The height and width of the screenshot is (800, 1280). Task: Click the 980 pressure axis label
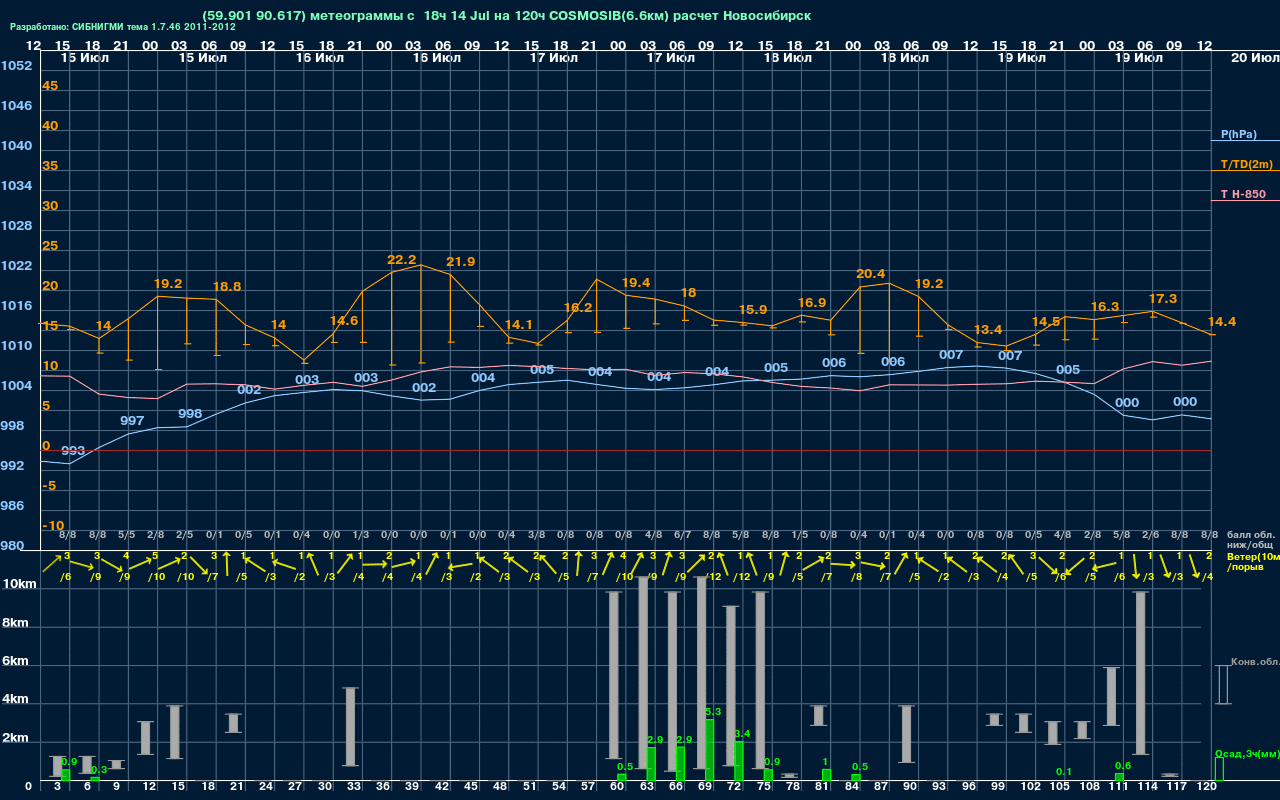pyautogui.click(x=13, y=546)
